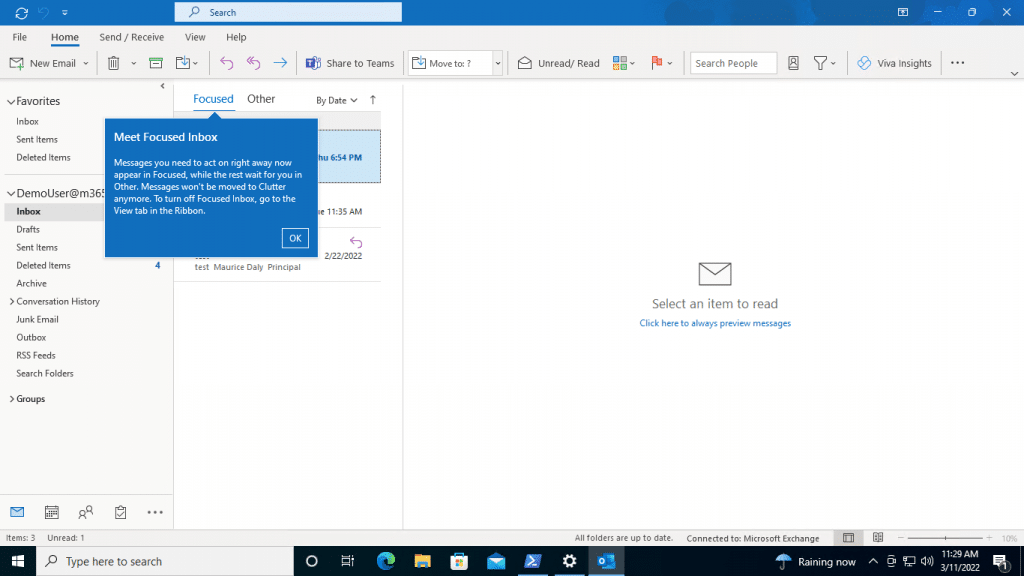Image resolution: width=1024 pixels, height=576 pixels.
Task: Expand the Quick Steps gallery dropdown
Action: pos(498,63)
